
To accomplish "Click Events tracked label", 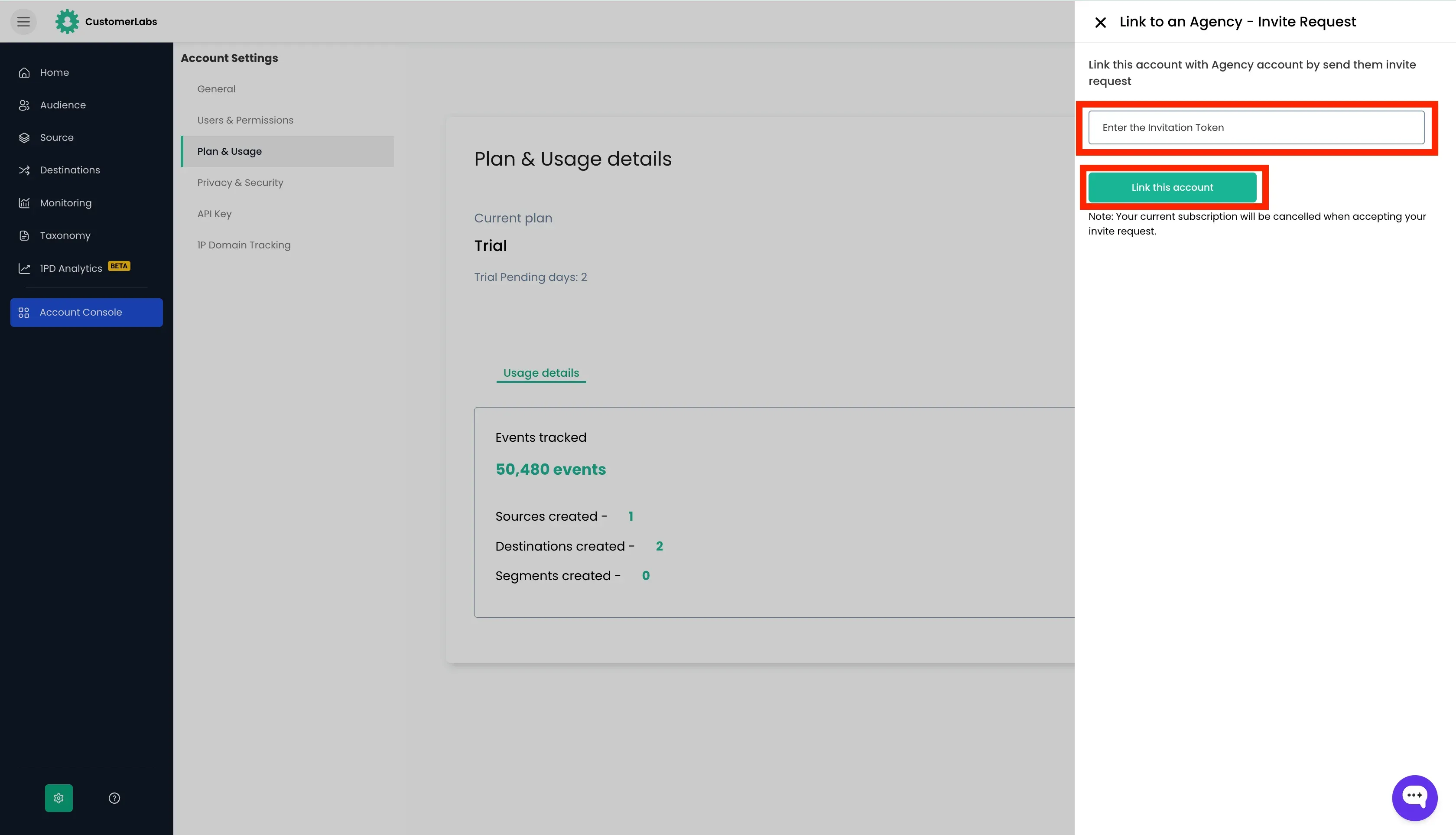I will point(540,437).
